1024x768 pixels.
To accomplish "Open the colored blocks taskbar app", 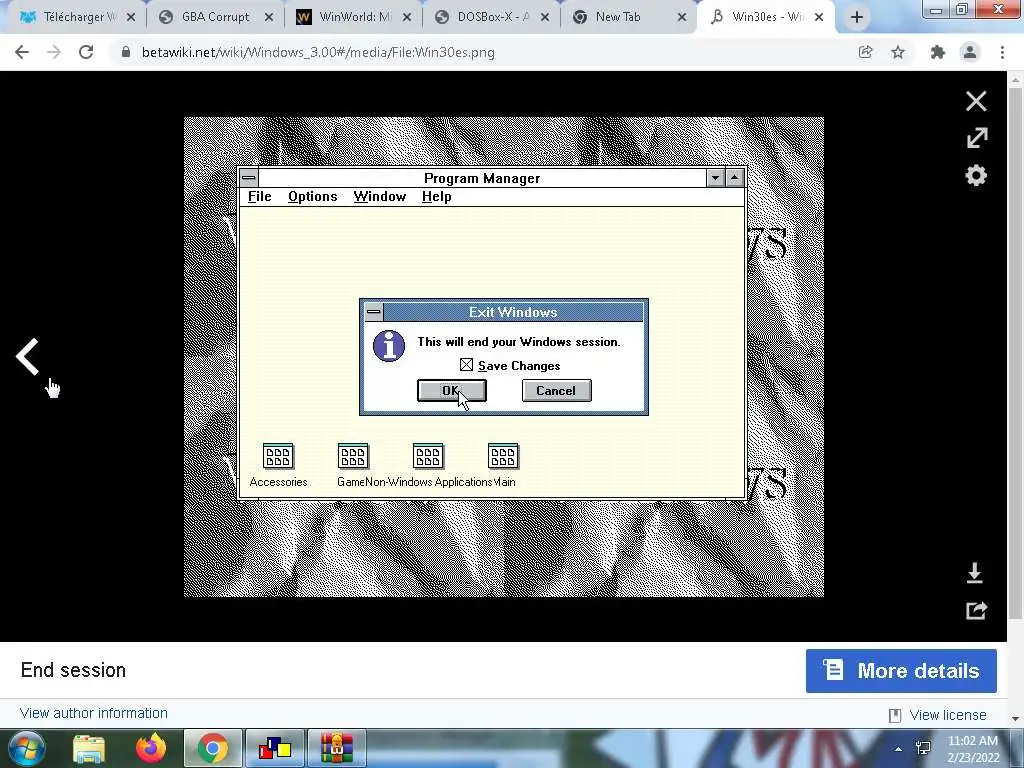I will pos(275,748).
